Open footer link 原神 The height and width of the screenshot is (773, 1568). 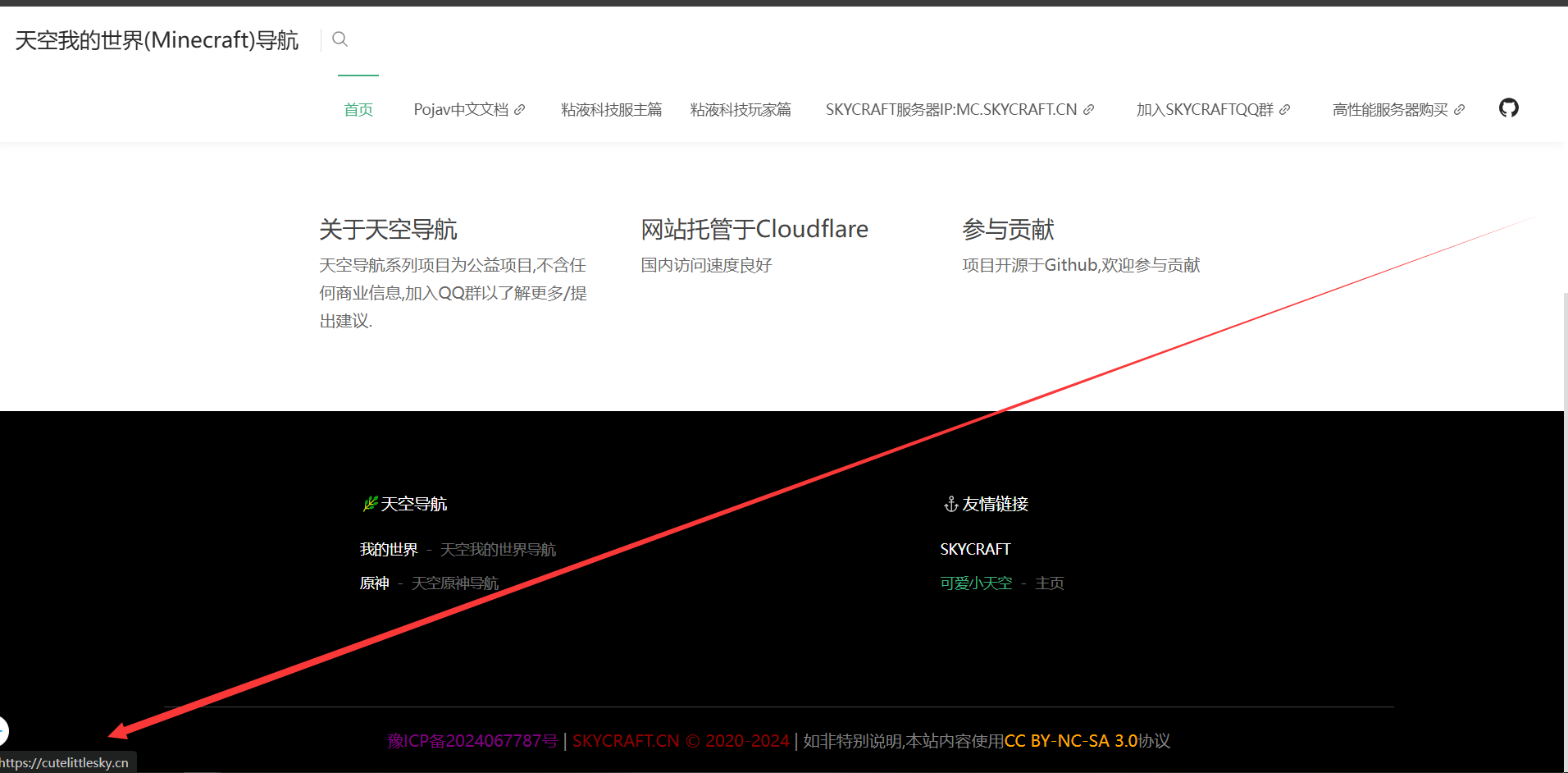tap(374, 583)
